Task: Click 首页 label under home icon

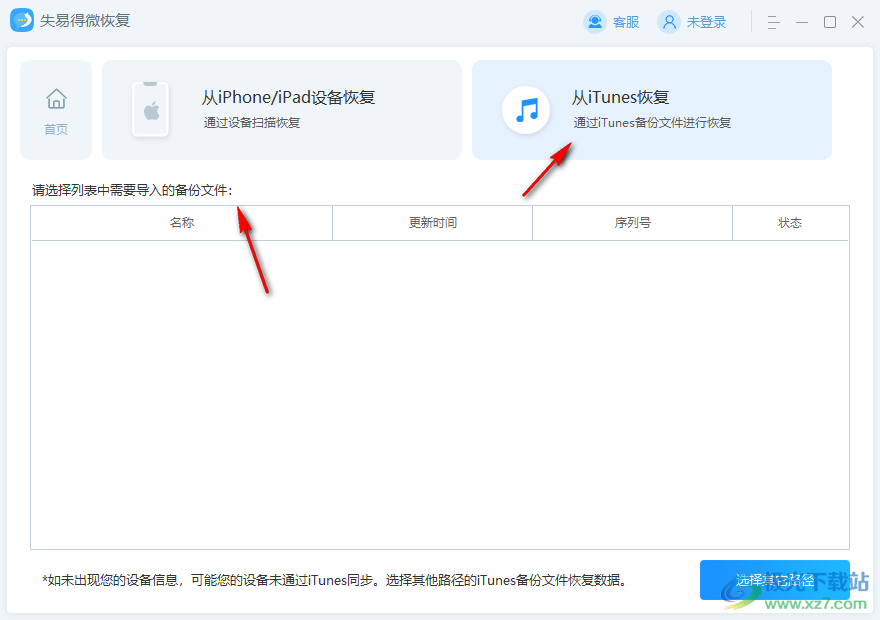Action: pyautogui.click(x=56, y=130)
